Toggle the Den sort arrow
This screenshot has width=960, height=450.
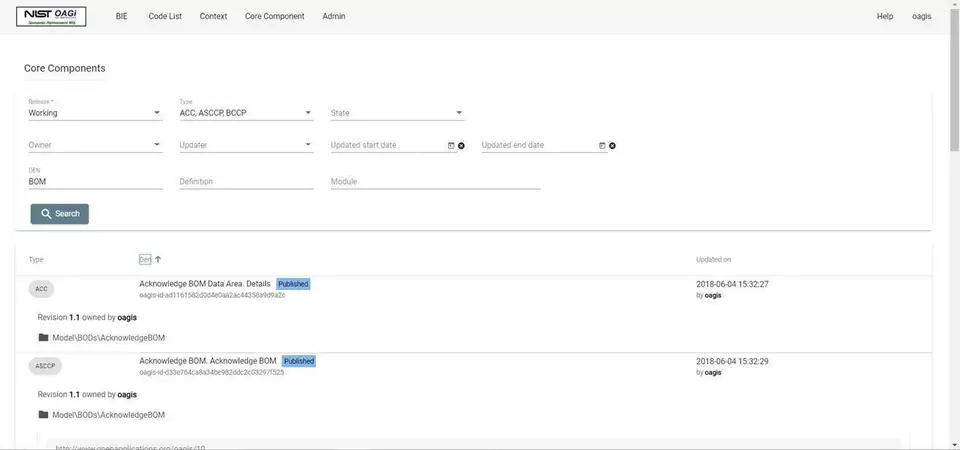click(x=158, y=260)
